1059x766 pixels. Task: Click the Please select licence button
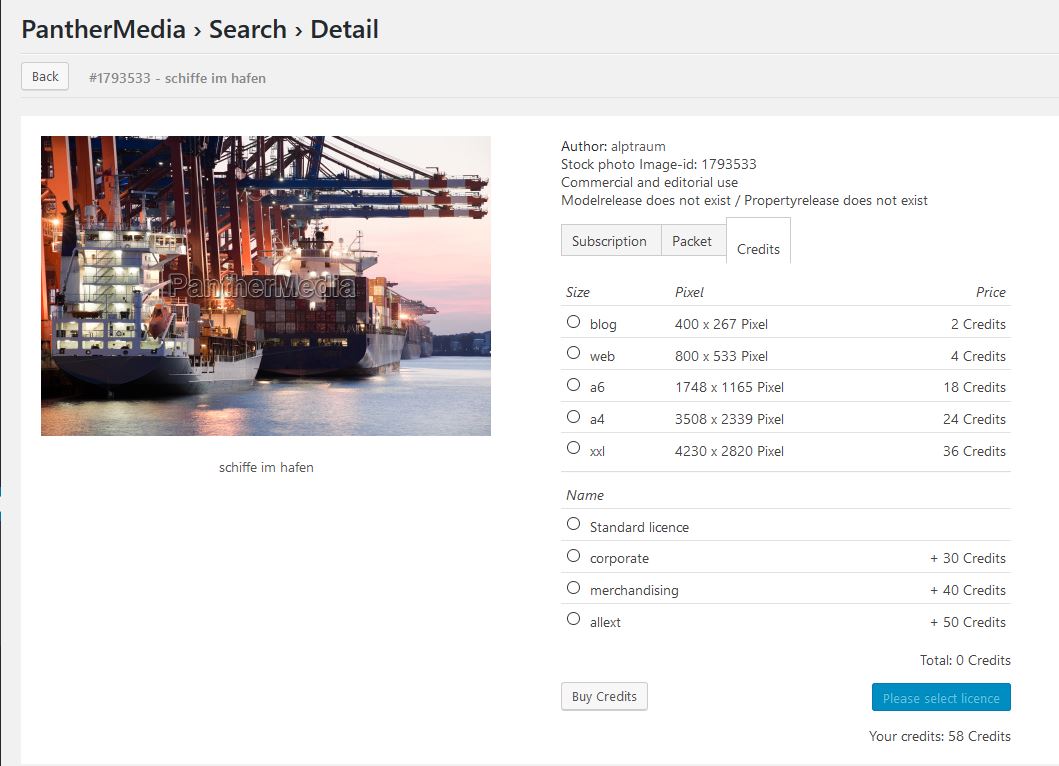941,698
